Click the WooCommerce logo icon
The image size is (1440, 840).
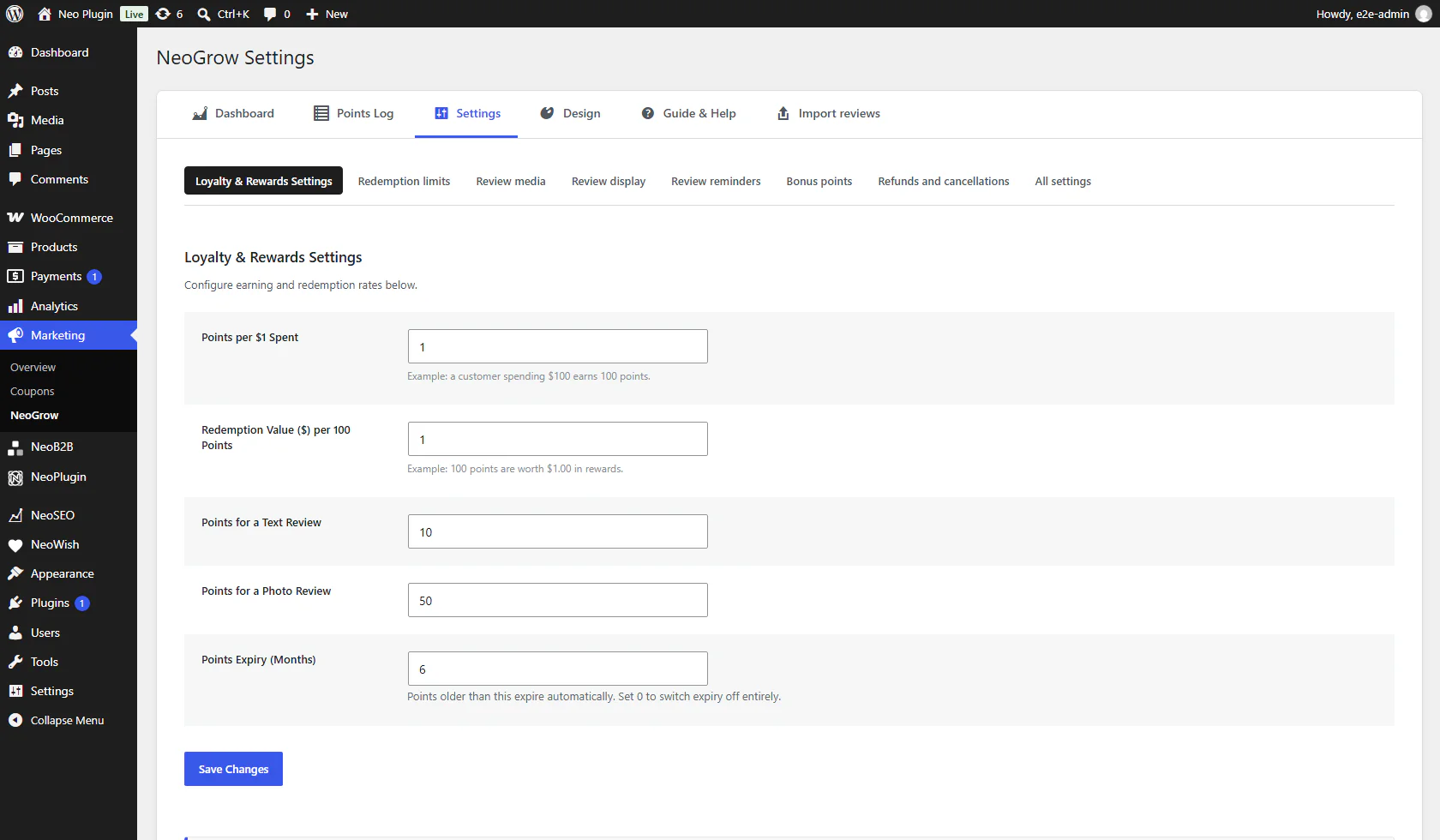(x=15, y=218)
